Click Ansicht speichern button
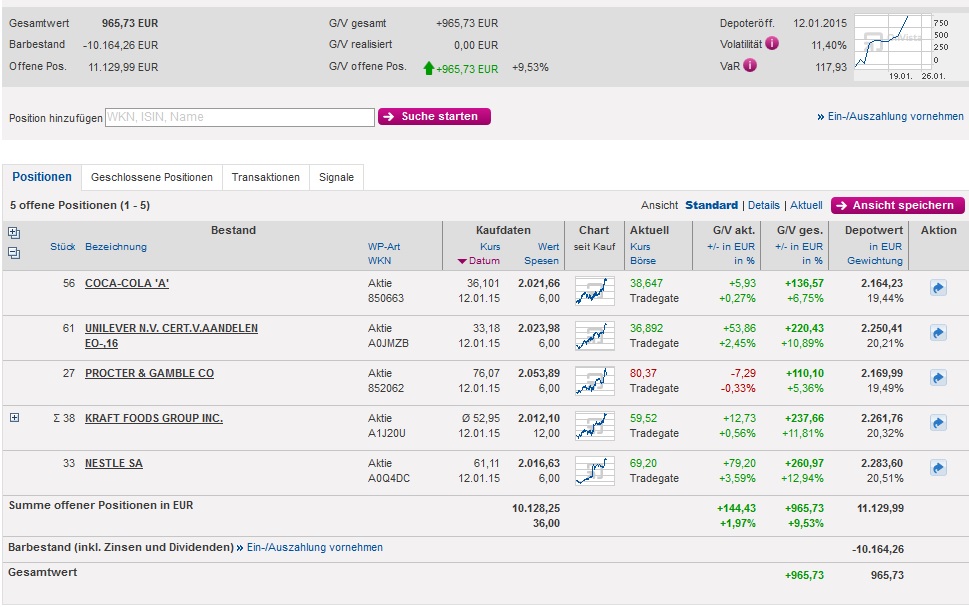The height and width of the screenshot is (607, 969). click(897, 205)
